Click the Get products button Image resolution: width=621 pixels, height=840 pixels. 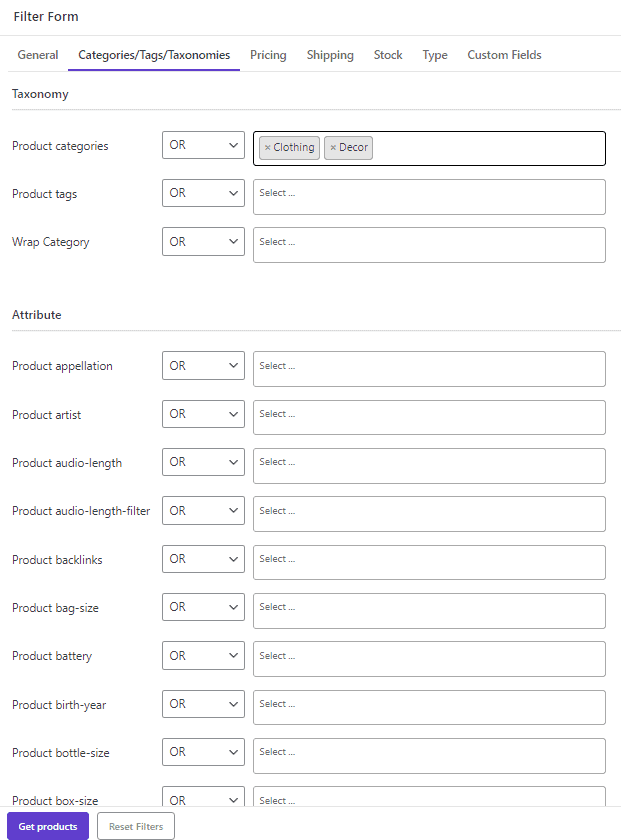pos(47,826)
